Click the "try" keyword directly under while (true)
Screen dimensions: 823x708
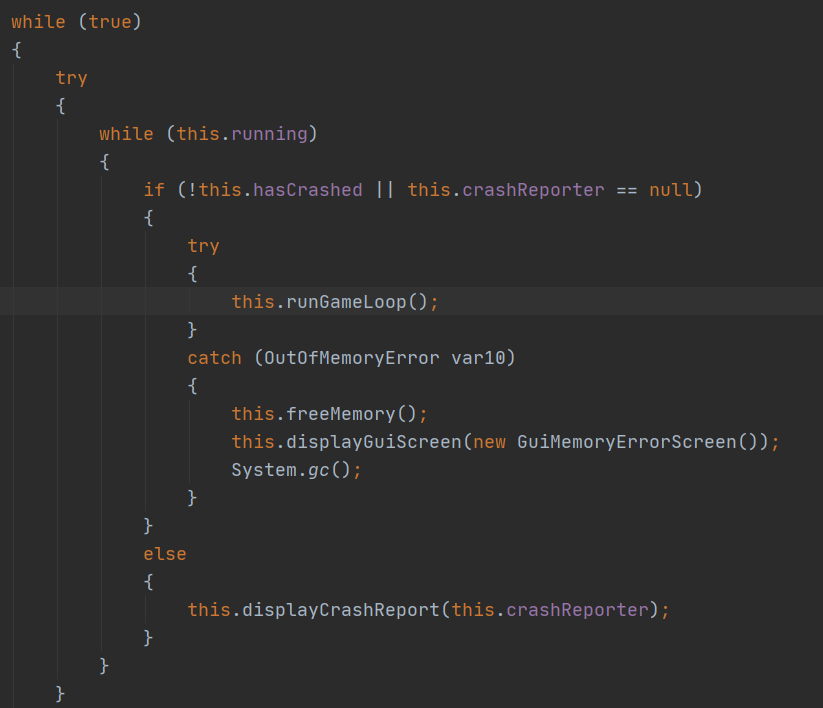(x=71, y=79)
